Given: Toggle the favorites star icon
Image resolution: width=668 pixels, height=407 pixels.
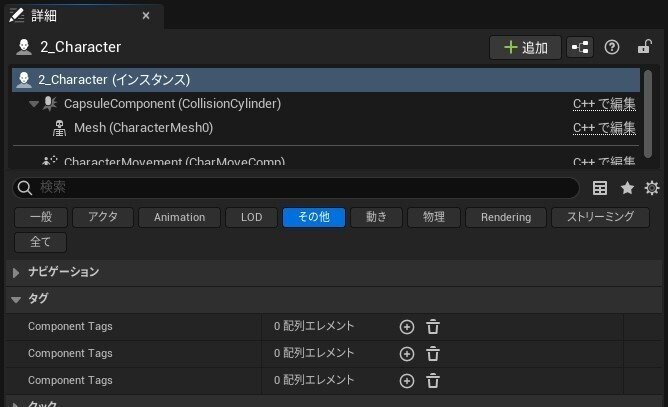Looking at the screenshot, I should coord(627,188).
